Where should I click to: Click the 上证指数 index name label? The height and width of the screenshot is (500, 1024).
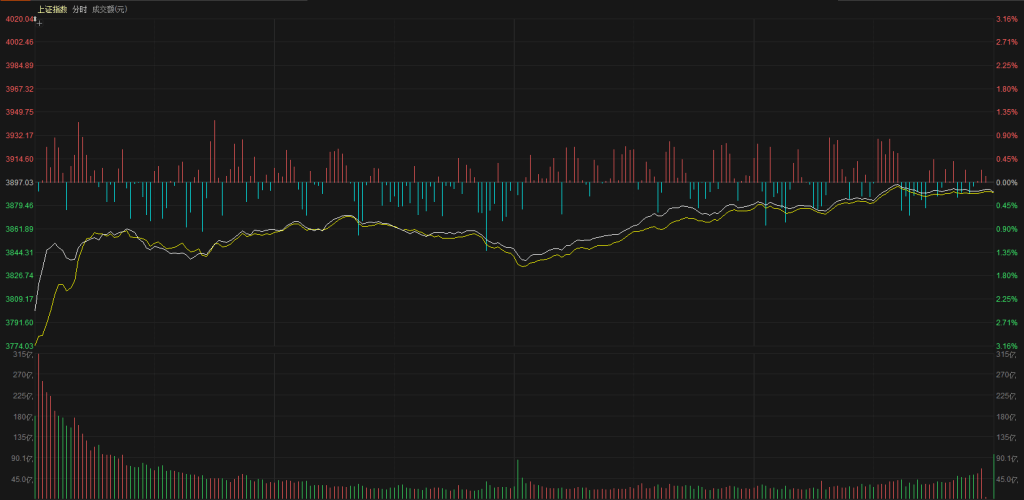point(53,9)
